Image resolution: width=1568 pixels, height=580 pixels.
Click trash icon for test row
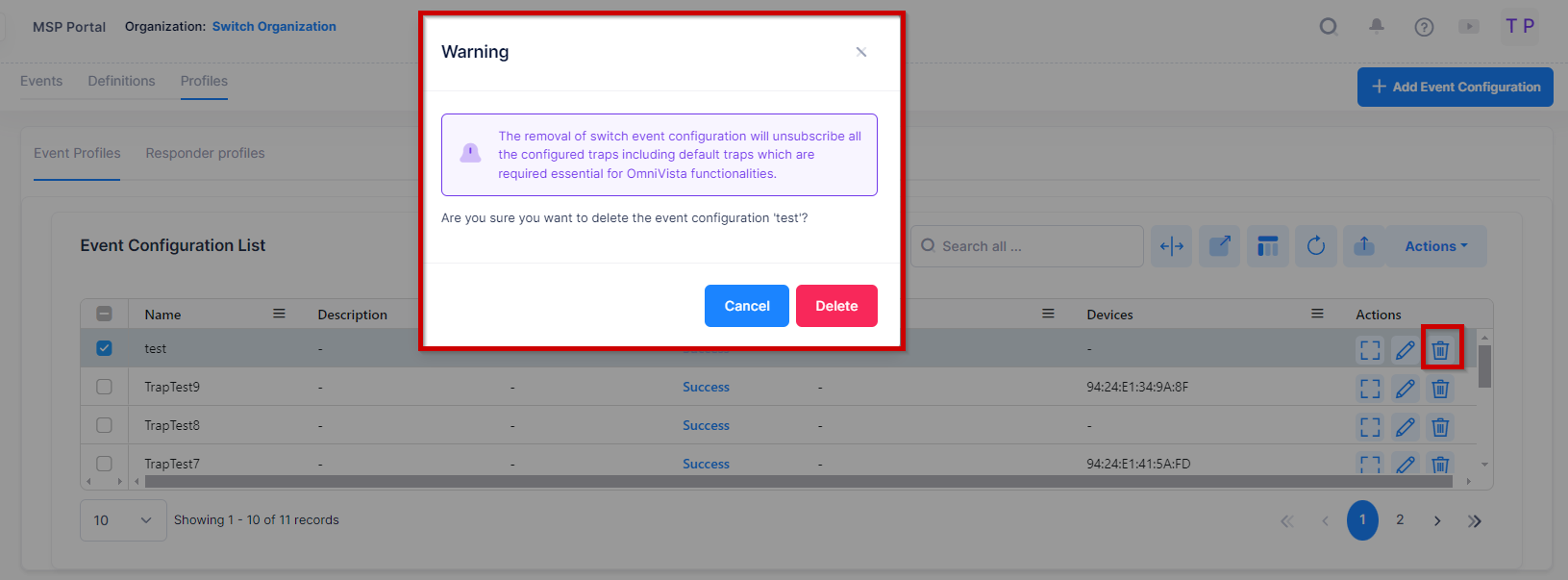pyautogui.click(x=1440, y=349)
